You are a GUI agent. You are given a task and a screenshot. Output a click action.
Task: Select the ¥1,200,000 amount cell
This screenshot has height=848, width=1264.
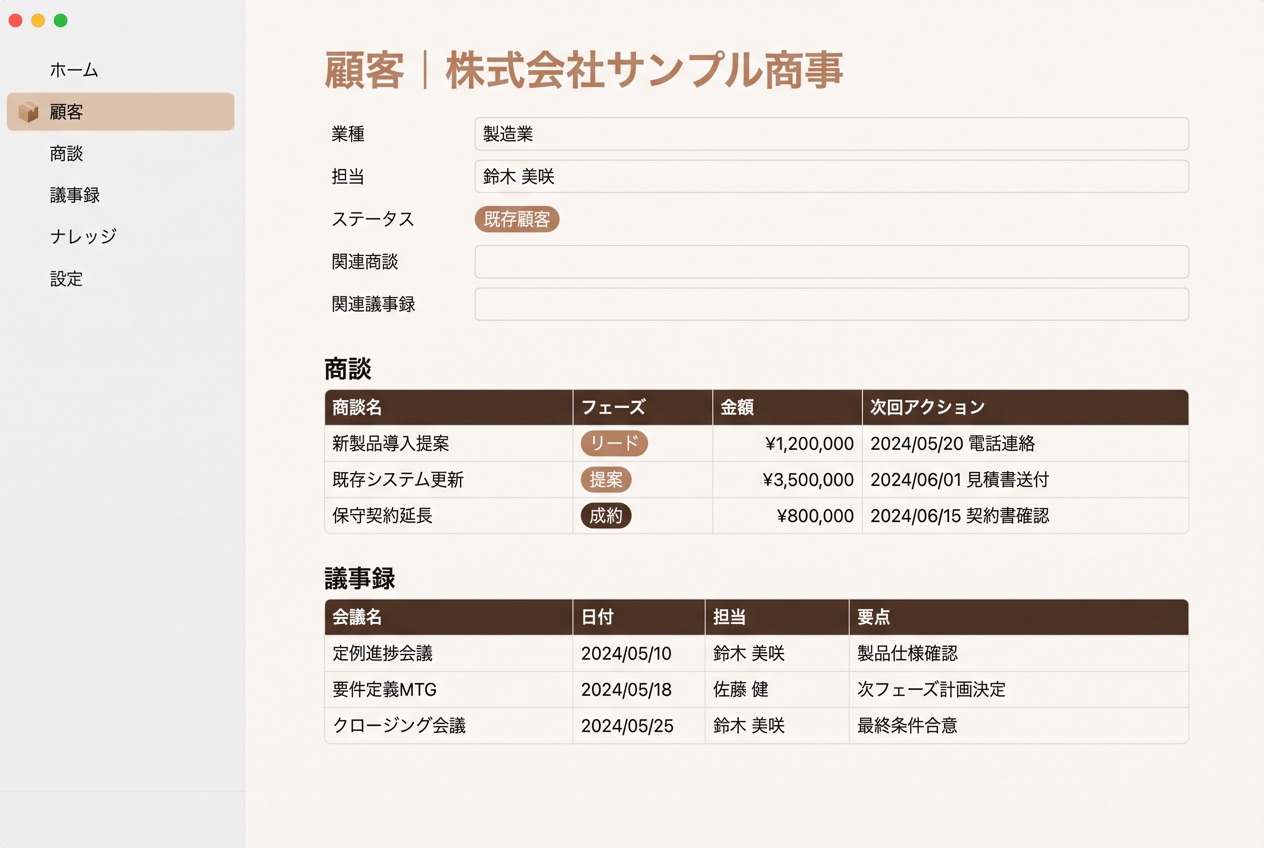pyautogui.click(x=788, y=443)
